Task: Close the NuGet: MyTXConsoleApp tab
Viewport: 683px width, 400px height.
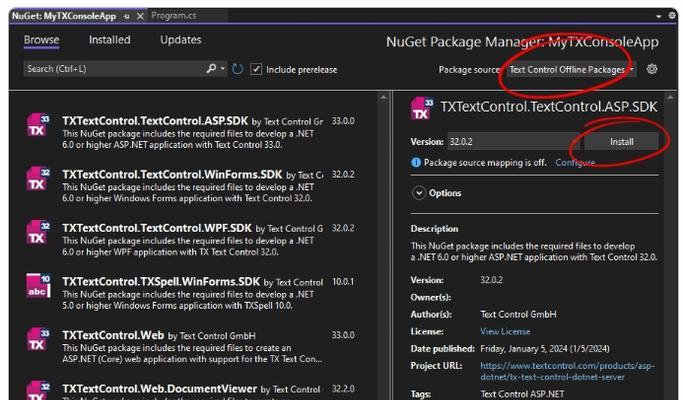Action: 140,16
